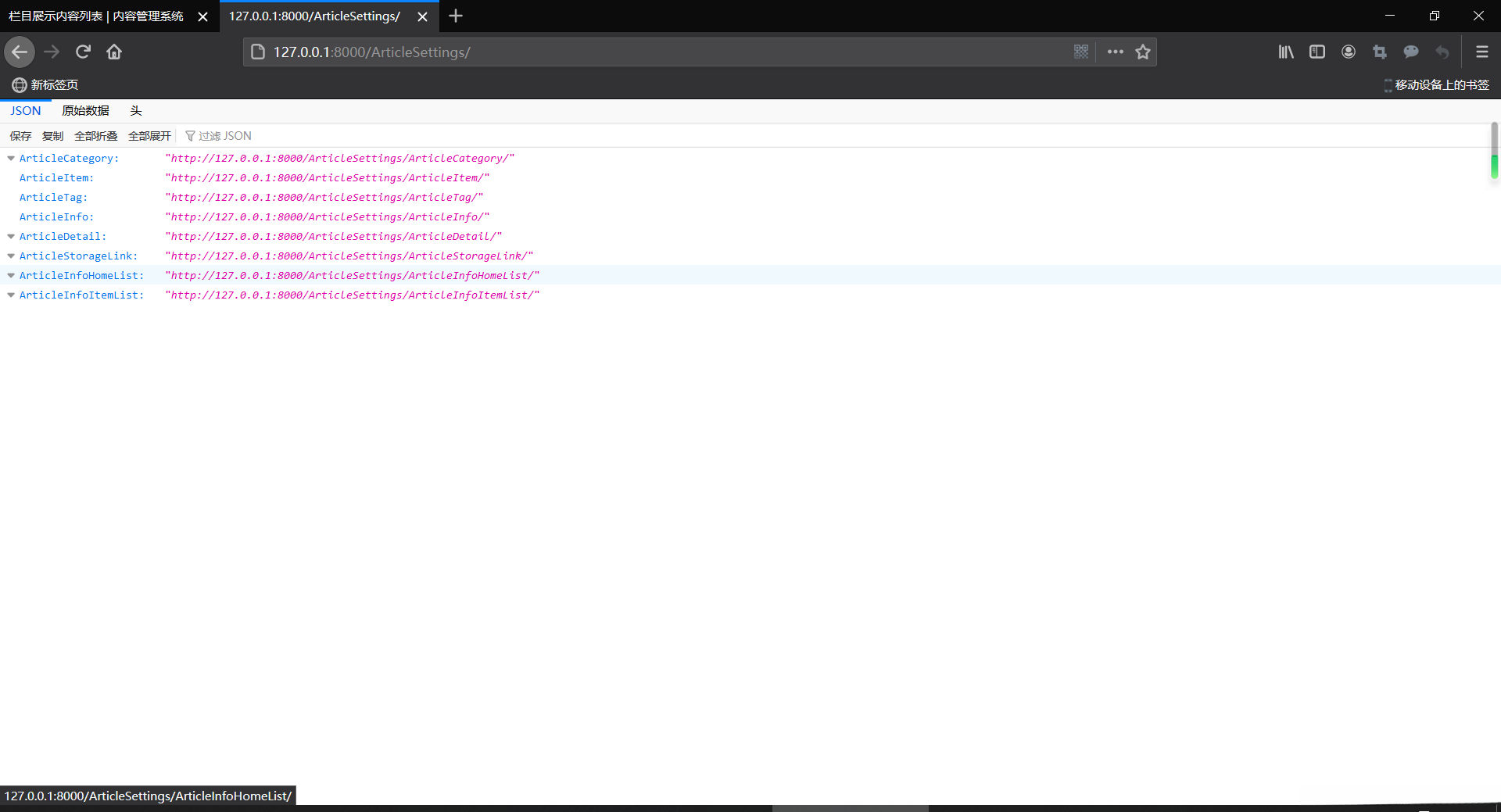
Task: Open the ArticleStorageLink URL link
Action: point(349,256)
